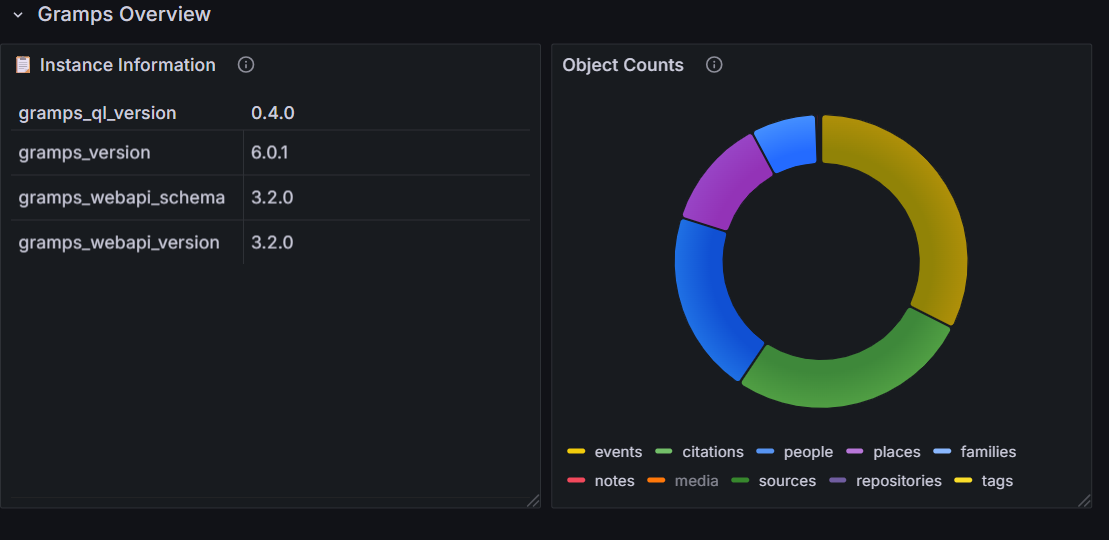
Task: Toggle the citations legend entry
Action: coord(713,452)
